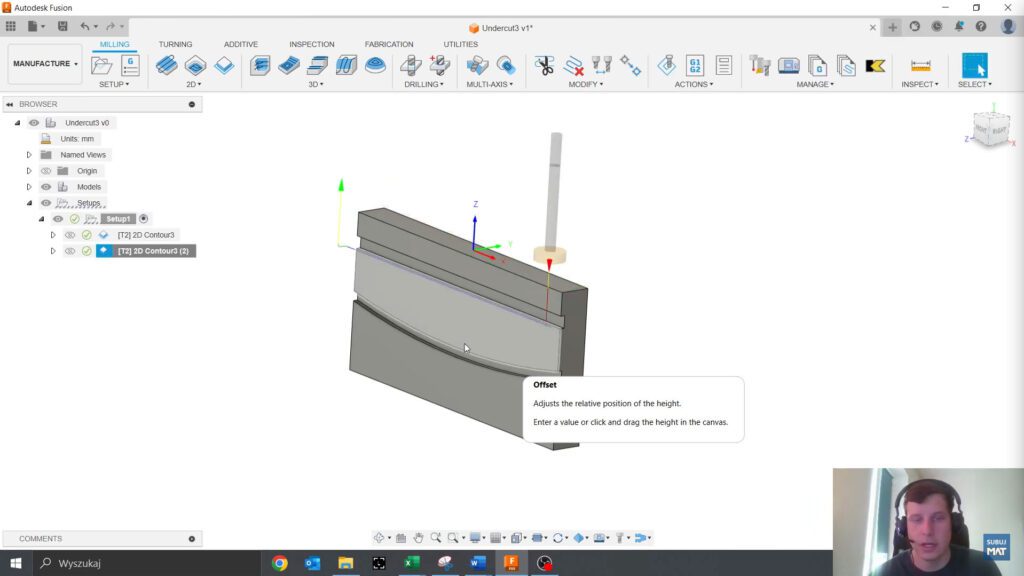Image resolution: width=1024 pixels, height=576 pixels.
Task: Click the Tool Library icon in Manage
Action: click(760, 63)
